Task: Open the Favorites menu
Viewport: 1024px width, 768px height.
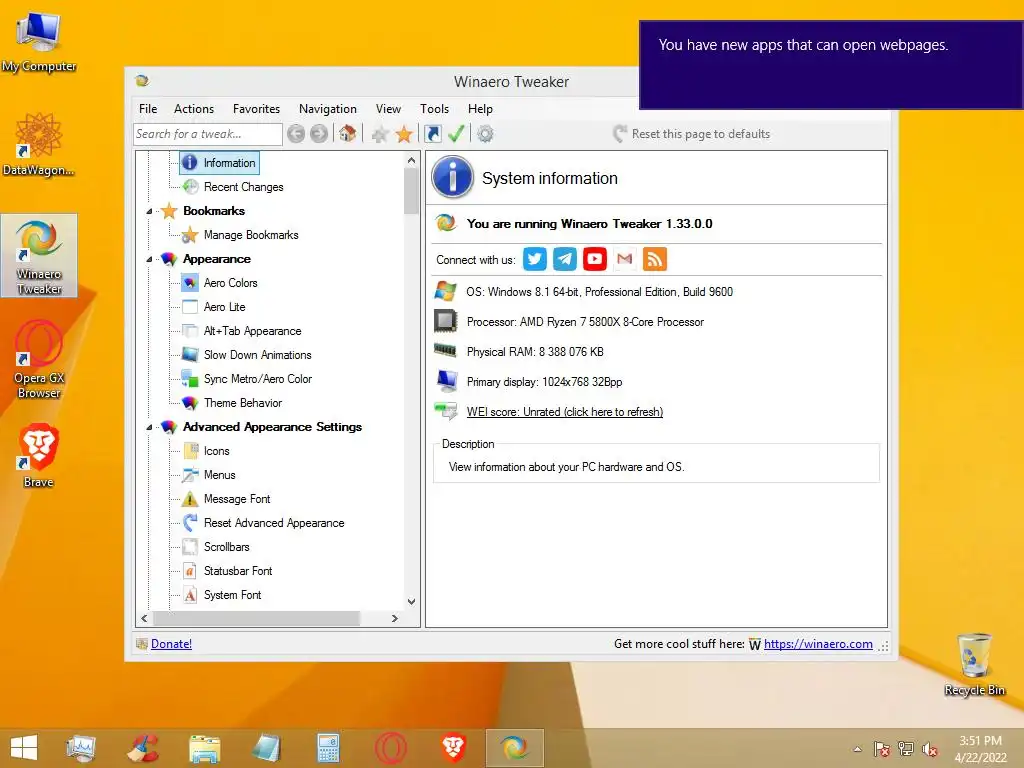Action: point(257,109)
